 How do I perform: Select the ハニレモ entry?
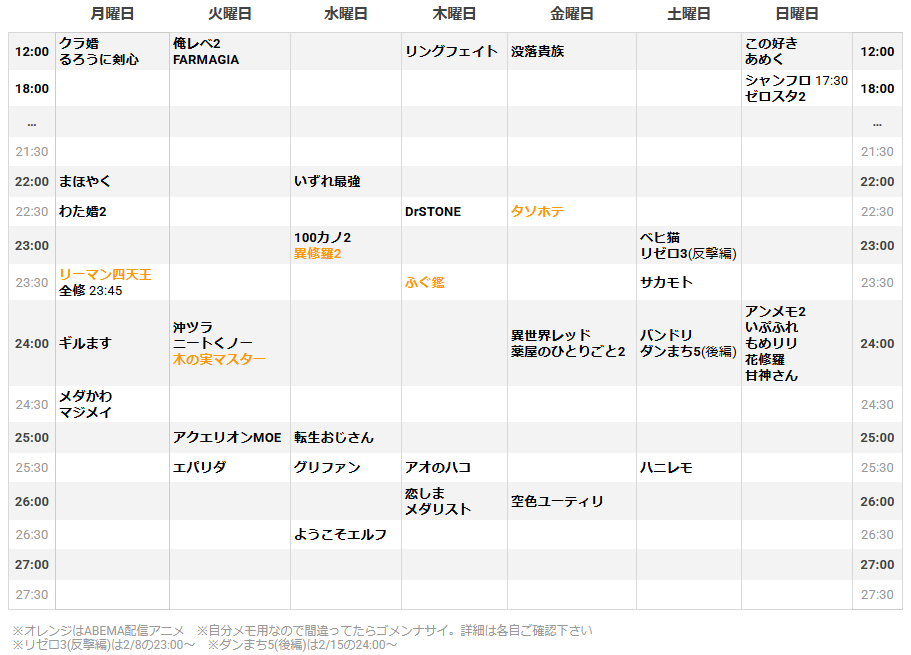(666, 467)
